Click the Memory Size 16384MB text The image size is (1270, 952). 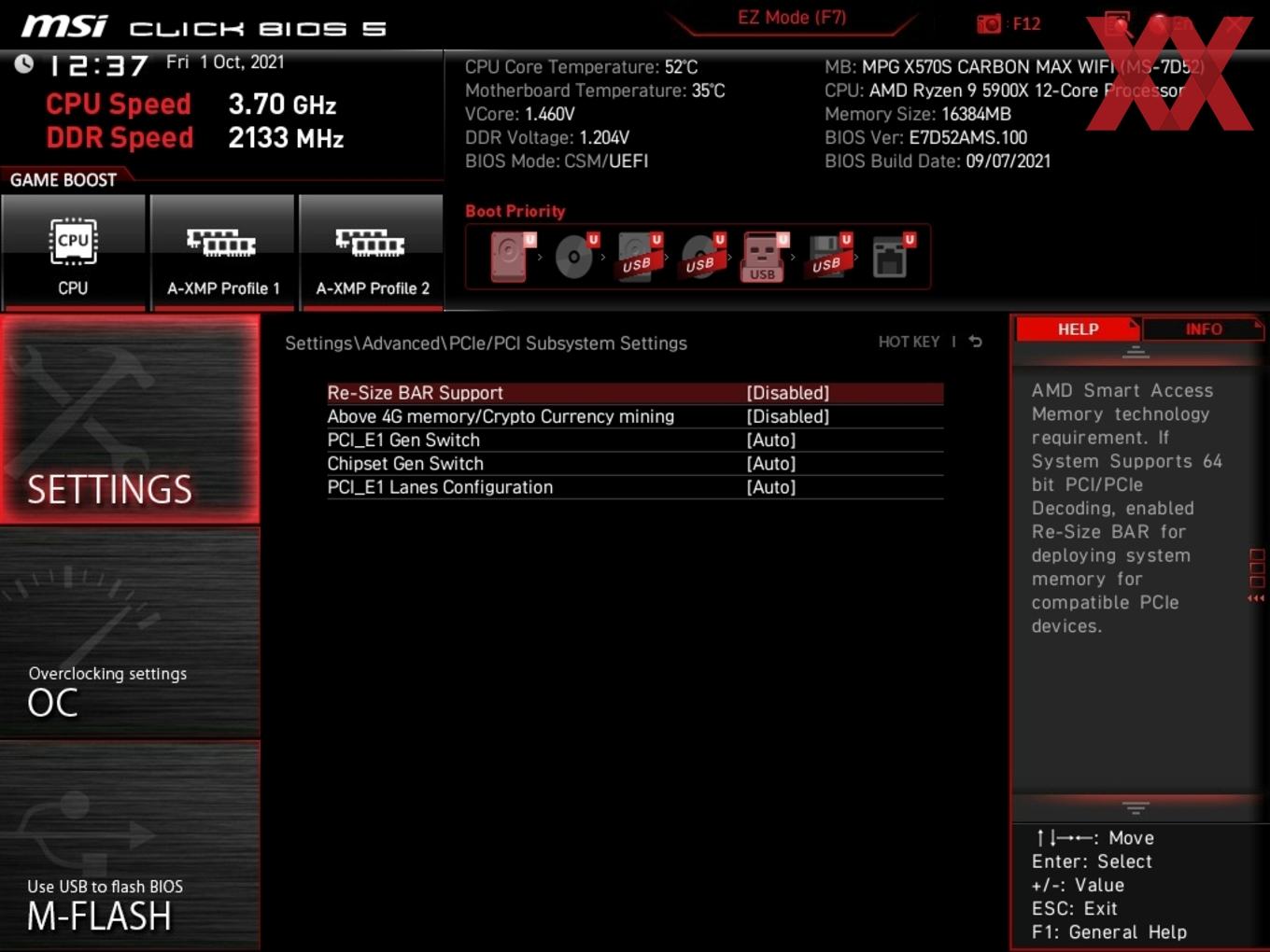[x=918, y=114]
